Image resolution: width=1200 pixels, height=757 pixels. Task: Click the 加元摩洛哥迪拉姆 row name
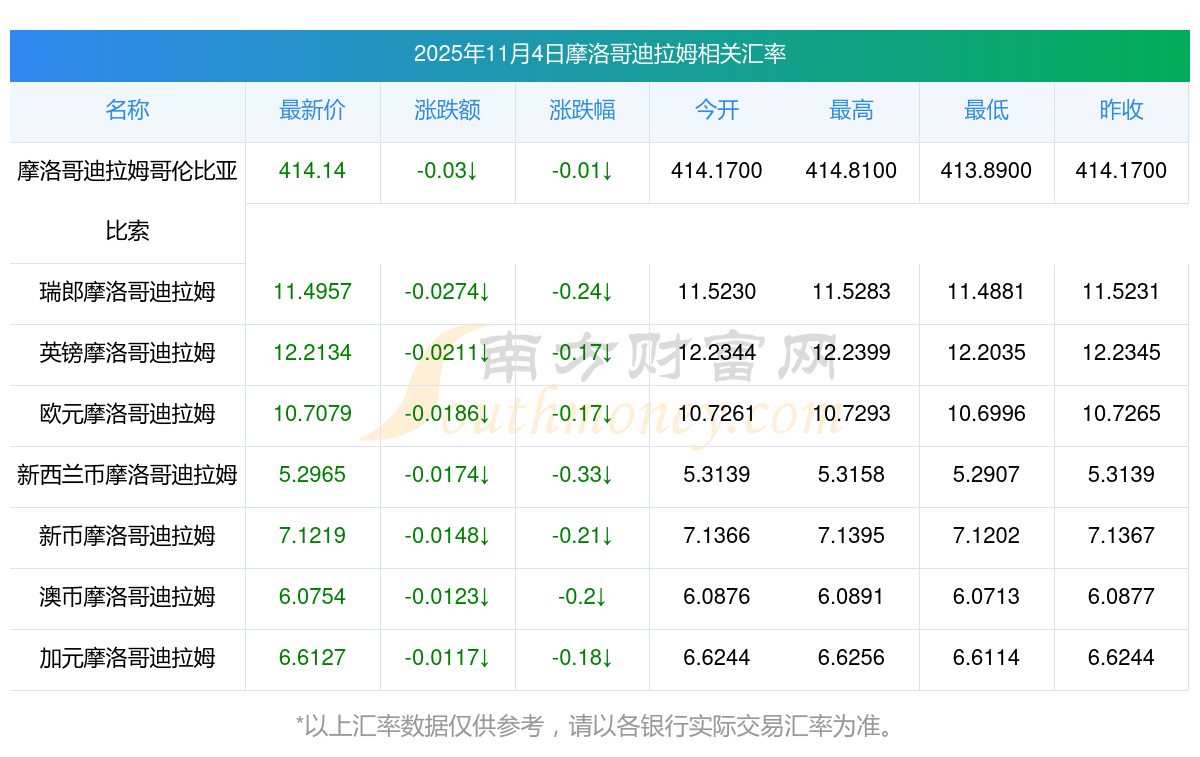127,659
